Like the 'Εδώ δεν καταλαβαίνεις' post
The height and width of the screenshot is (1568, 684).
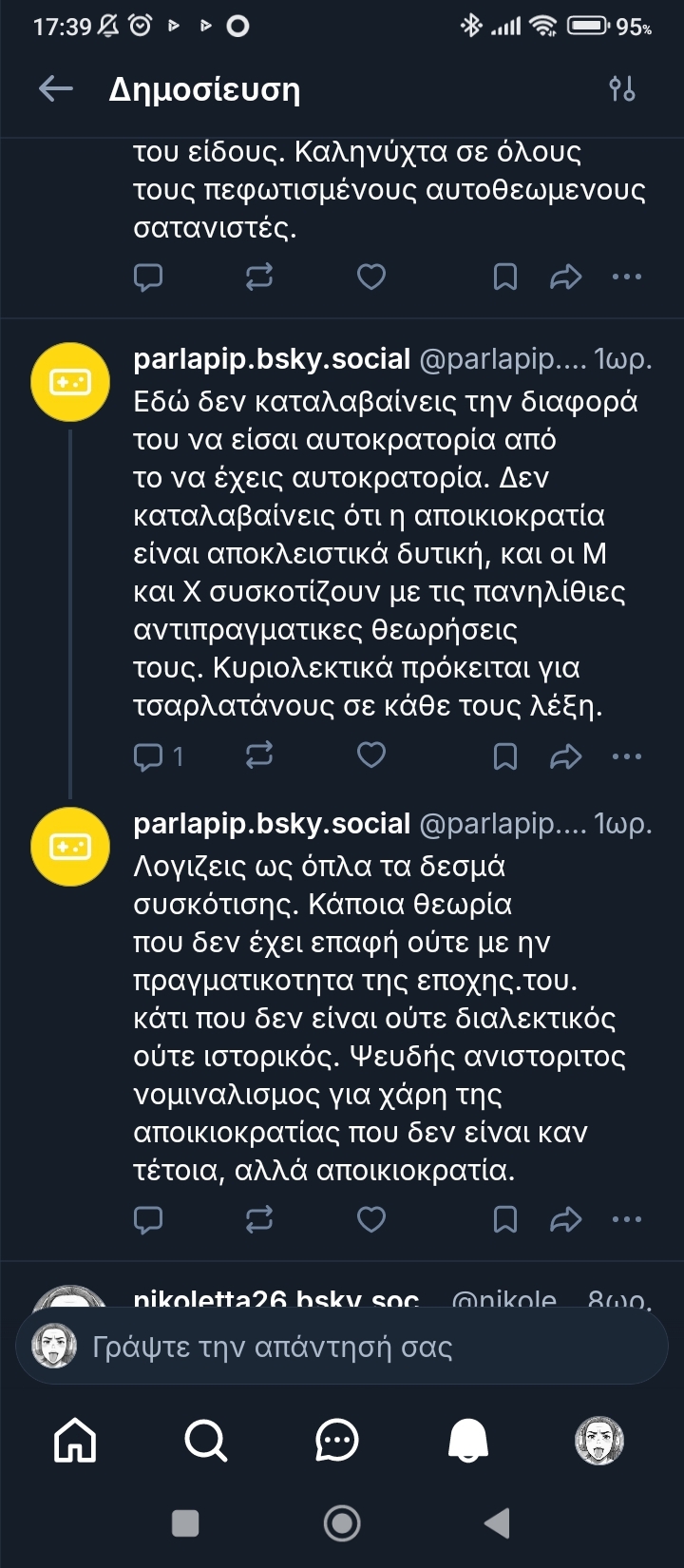pos(371,755)
